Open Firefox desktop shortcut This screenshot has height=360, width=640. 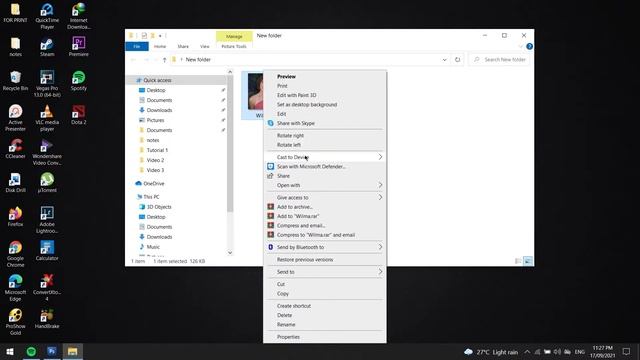[16, 217]
